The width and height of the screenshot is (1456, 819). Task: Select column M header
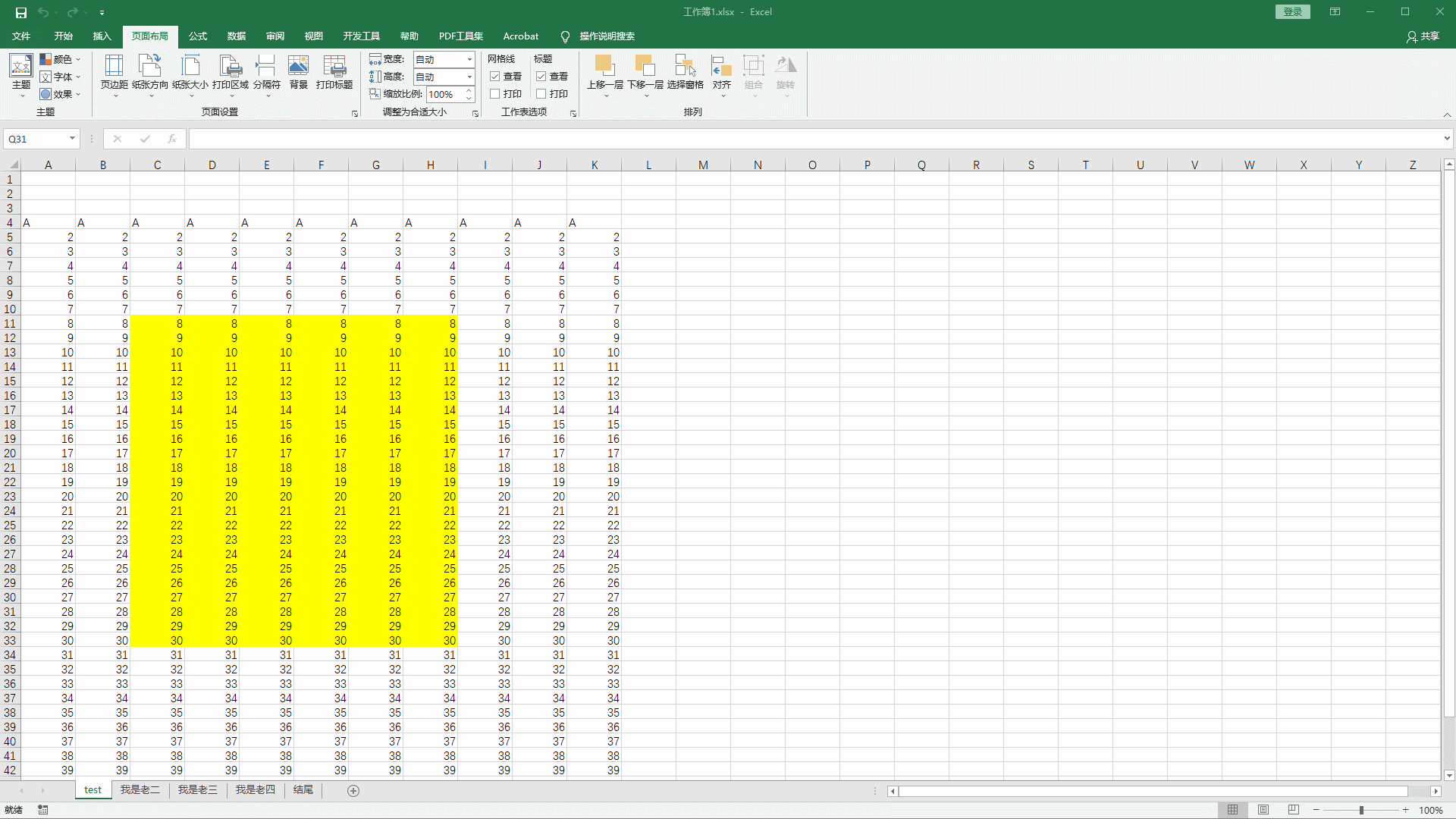pos(703,165)
